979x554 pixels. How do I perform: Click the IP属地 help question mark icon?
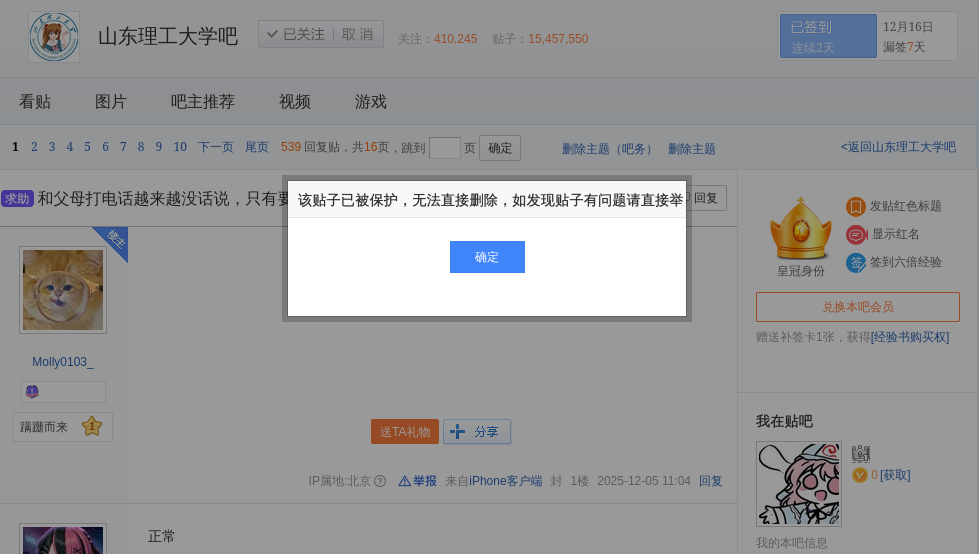pos(380,481)
